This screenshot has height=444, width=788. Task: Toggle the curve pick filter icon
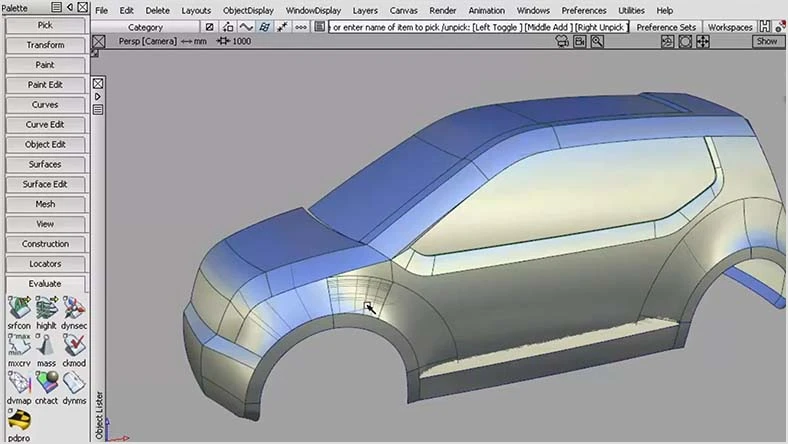pos(246,27)
